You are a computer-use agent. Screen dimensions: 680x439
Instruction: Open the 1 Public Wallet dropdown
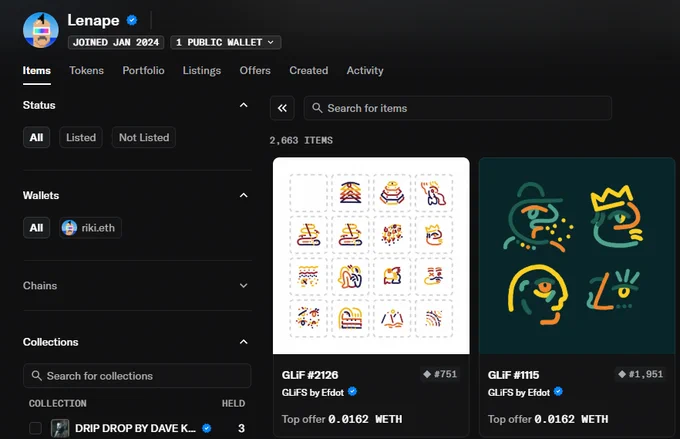click(226, 43)
